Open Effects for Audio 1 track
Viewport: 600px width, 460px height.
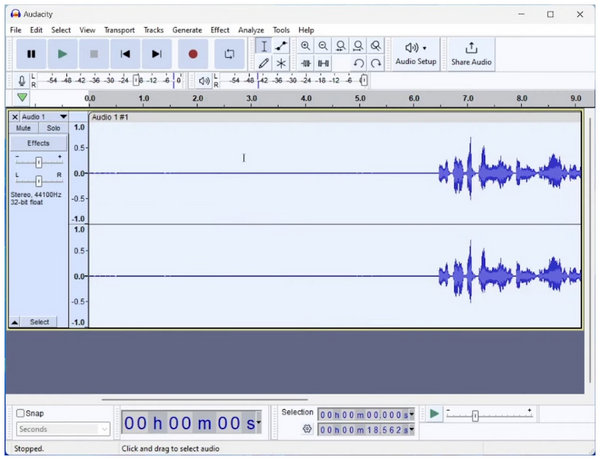(x=38, y=143)
